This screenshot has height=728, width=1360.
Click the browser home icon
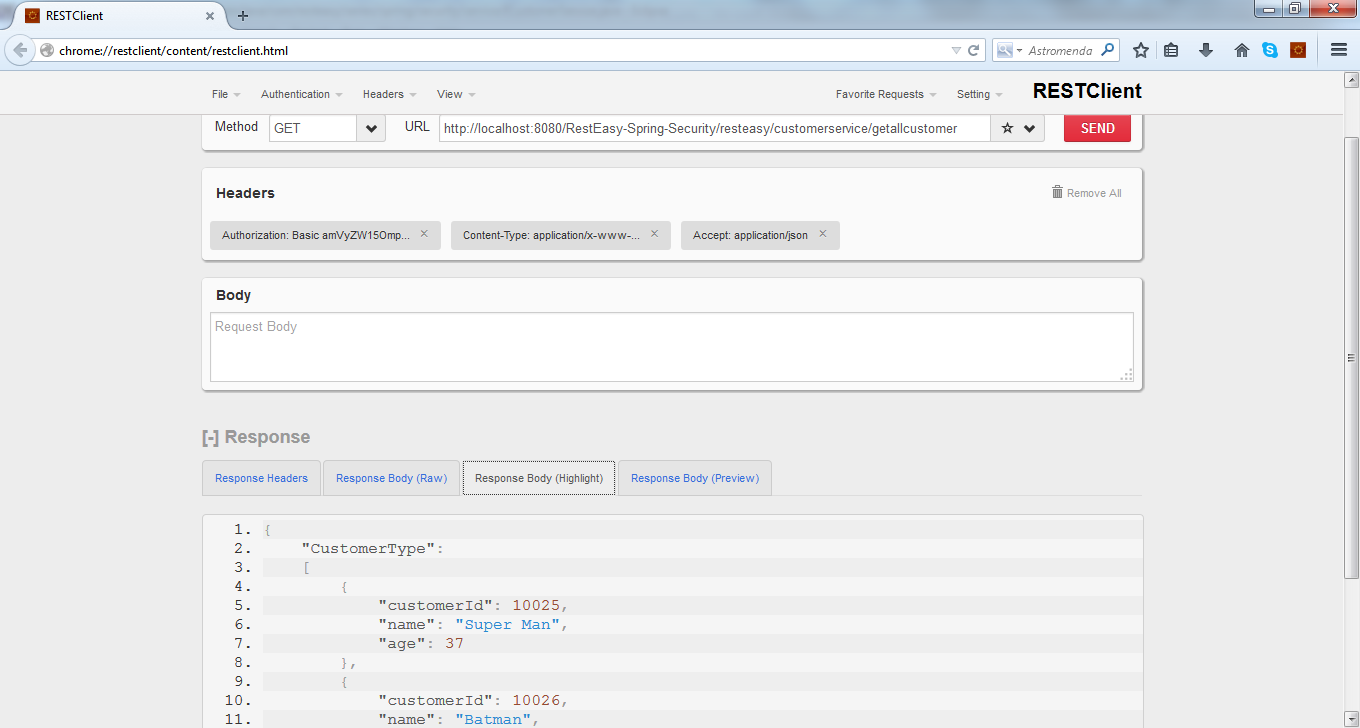(x=1241, y=49)
